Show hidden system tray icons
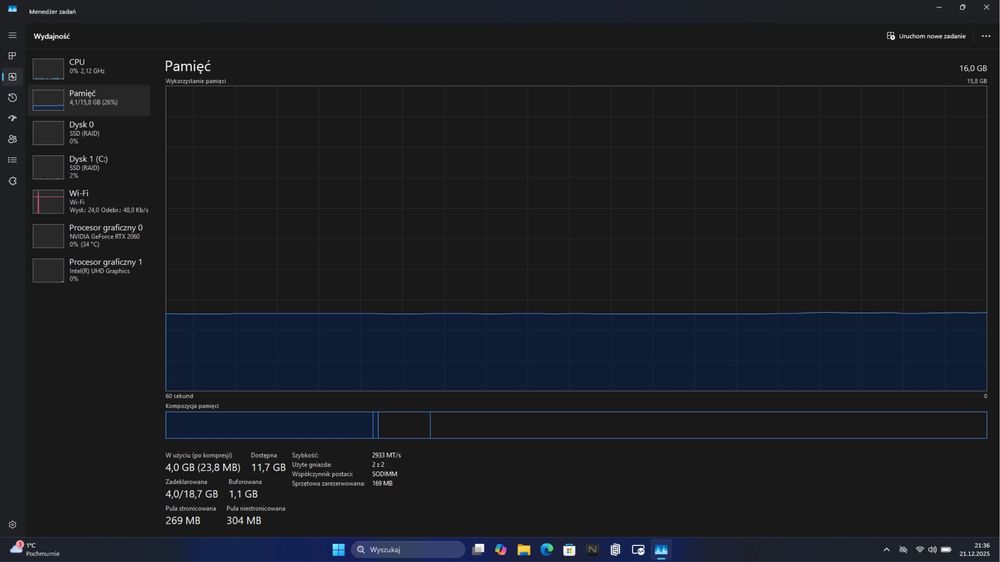This screenshot has height=562, width=1000. coord(886,550)
